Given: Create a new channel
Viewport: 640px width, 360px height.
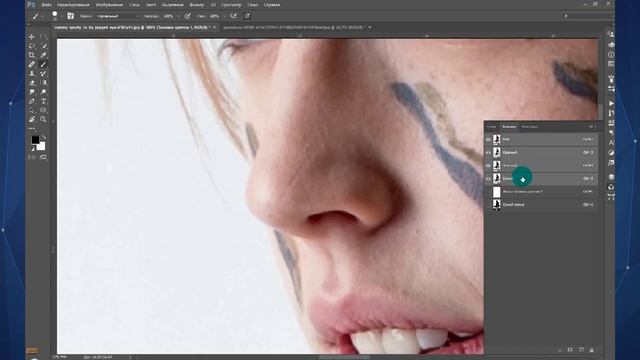Looking at the screenshot, I should click(x=581, y=350).
